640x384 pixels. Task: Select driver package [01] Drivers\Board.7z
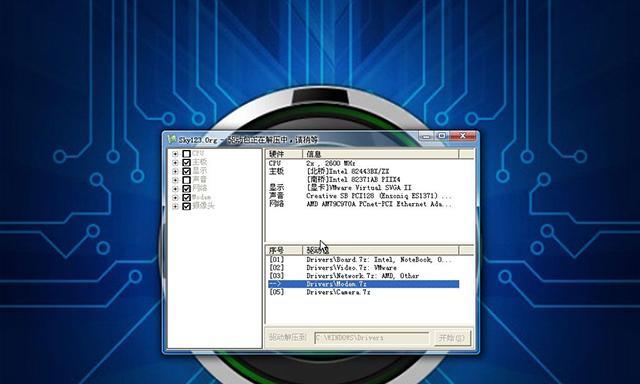(x=363, y=260)
